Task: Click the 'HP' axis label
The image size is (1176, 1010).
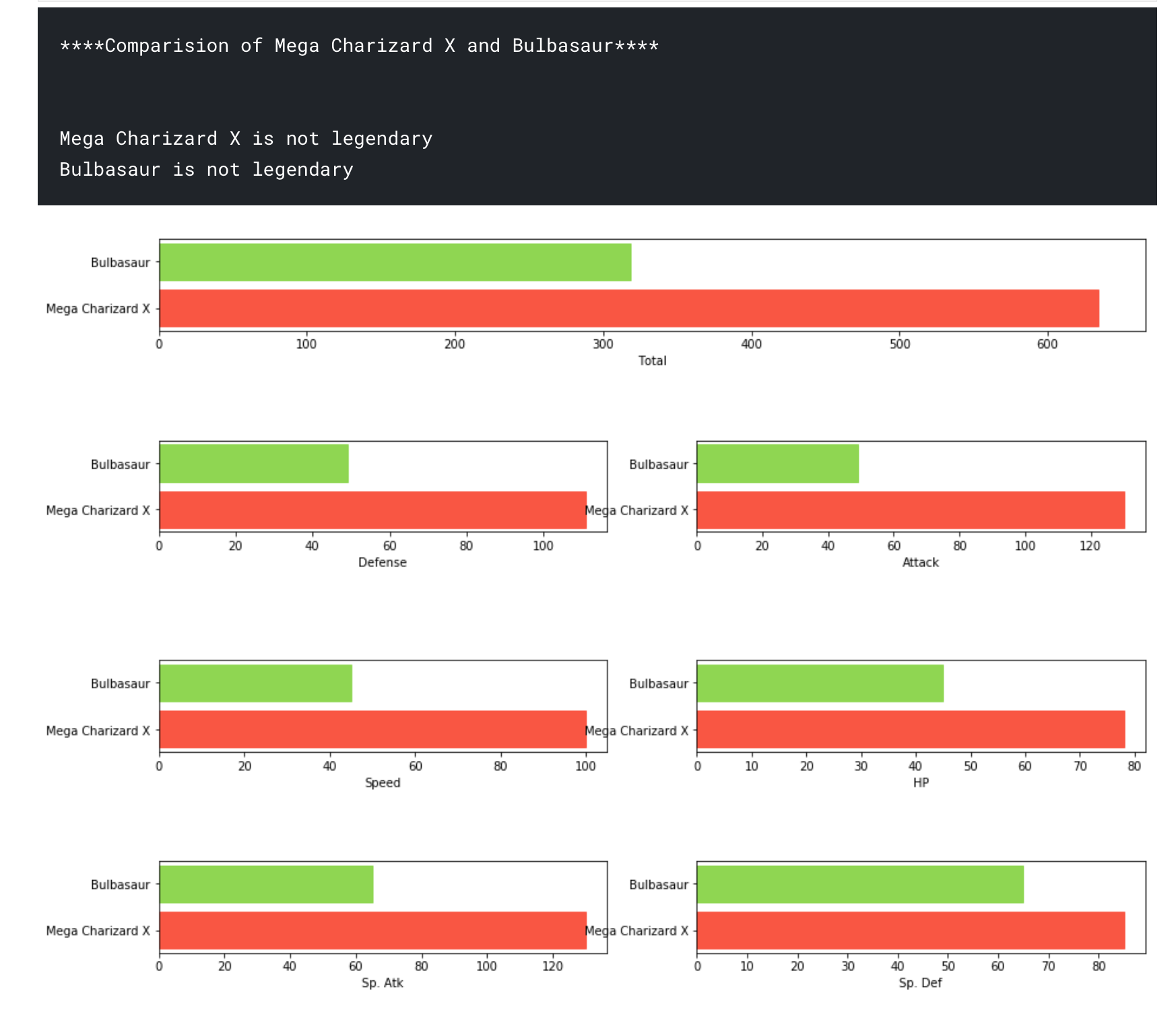Action: coord(921,782)
